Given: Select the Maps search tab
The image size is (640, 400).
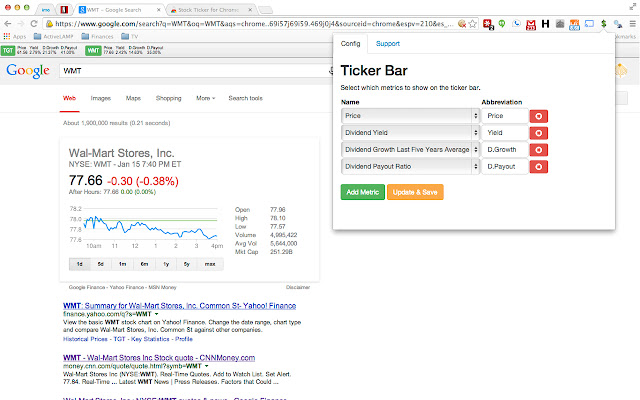Looking at the screenshot, I should click(x=133, y=98).
